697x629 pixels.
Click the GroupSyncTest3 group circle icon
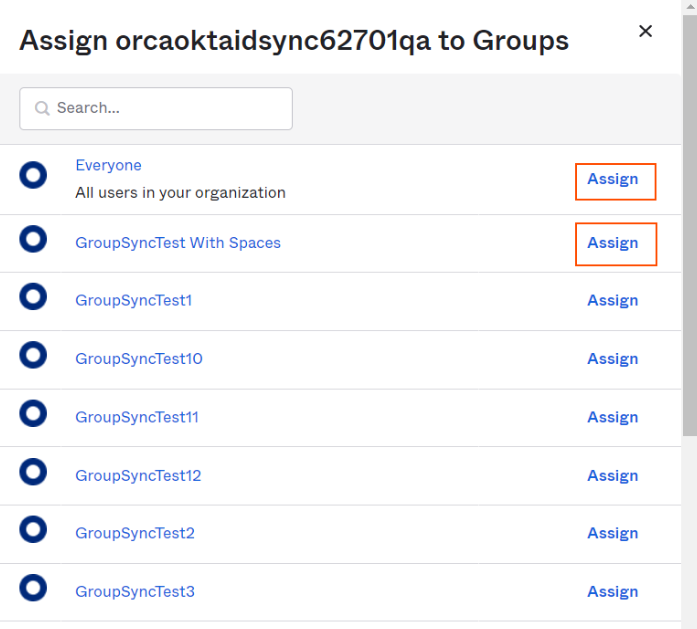pyautogui.click(x=33, y=588)
